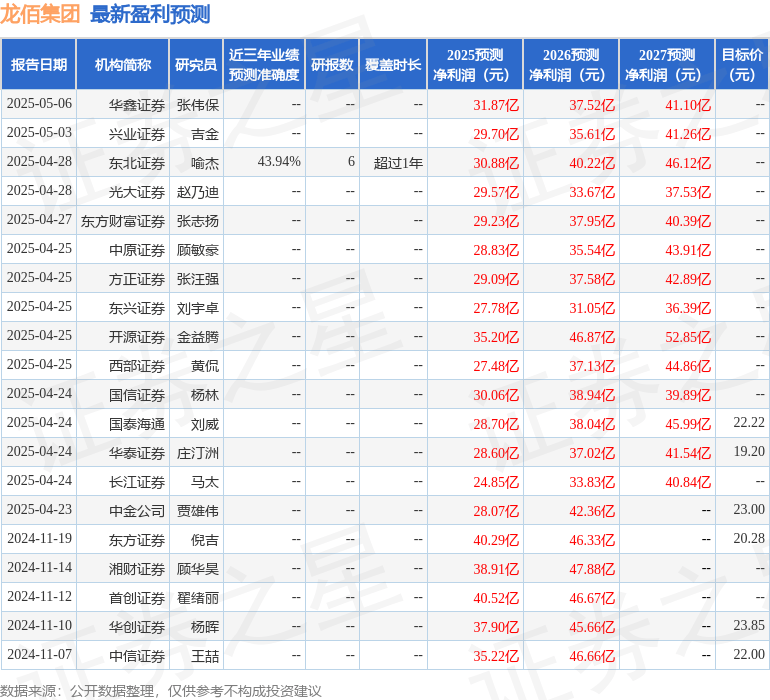Click analyst name 张伟保
The image size is (770, 700).
197,105
